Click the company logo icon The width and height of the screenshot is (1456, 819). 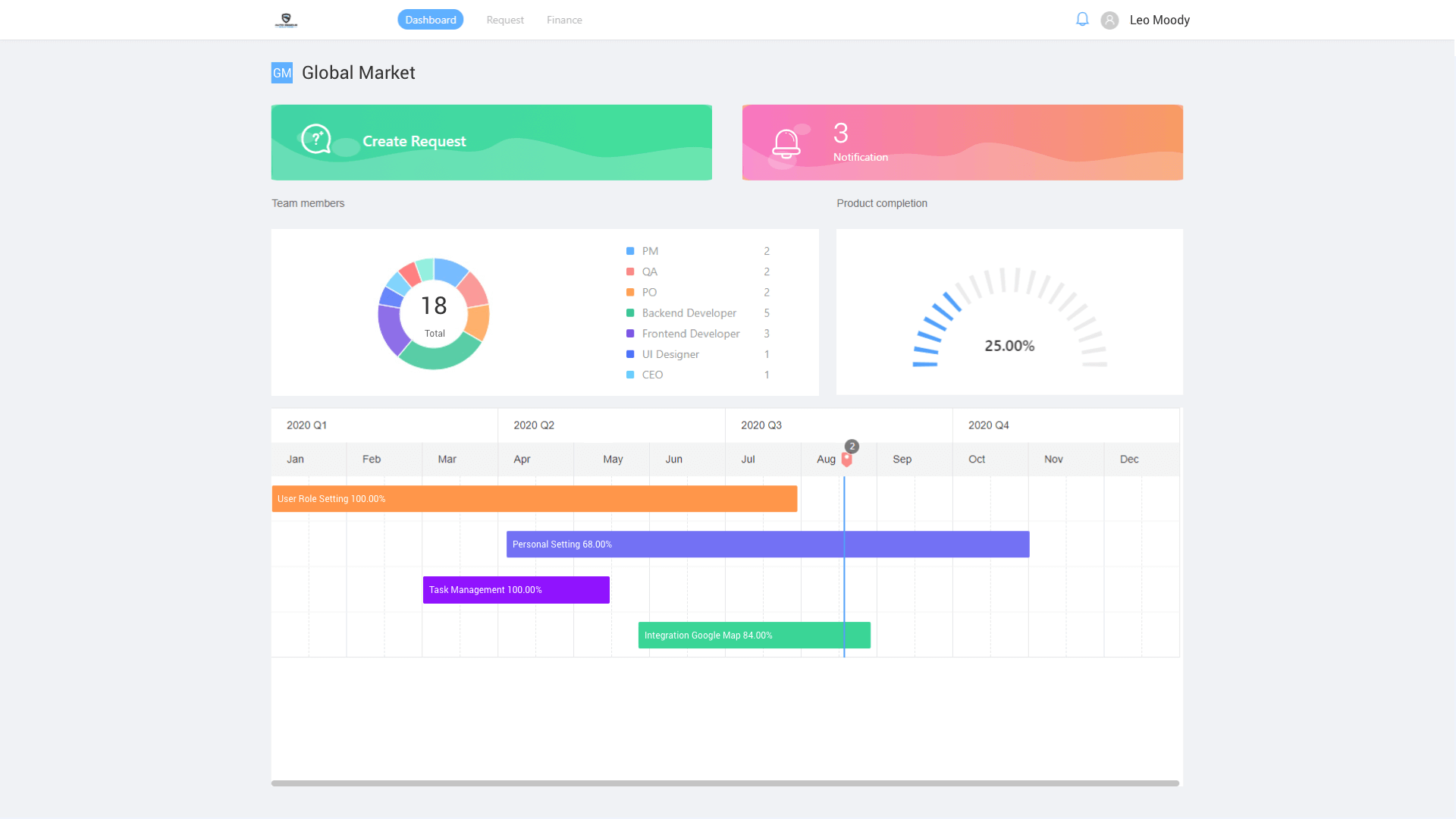click(286, 20)
